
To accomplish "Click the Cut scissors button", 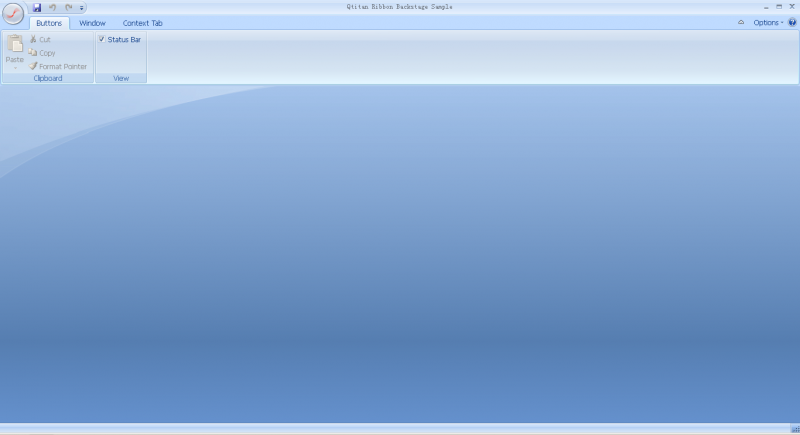I will pos(40,40).
